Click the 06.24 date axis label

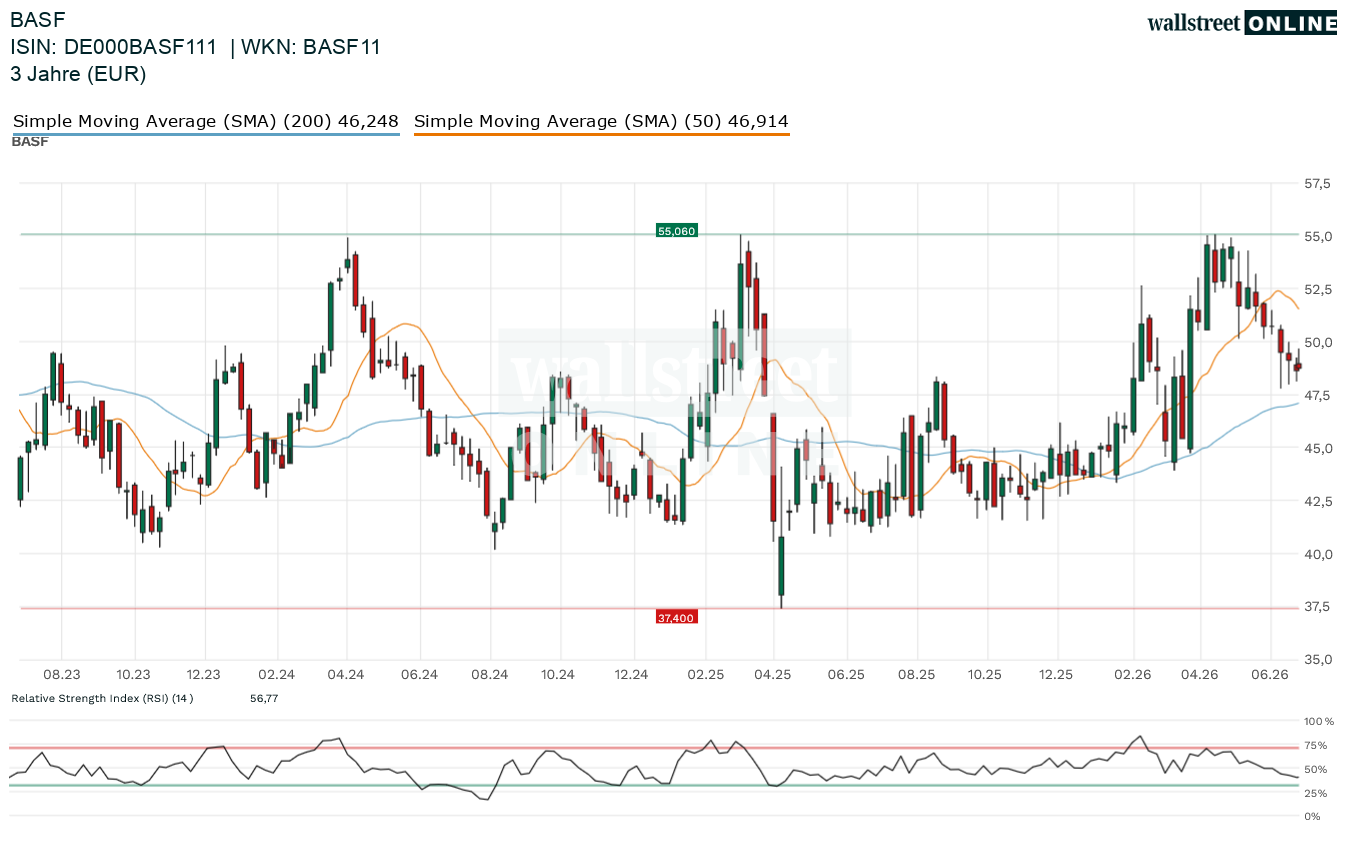(420, 675)
